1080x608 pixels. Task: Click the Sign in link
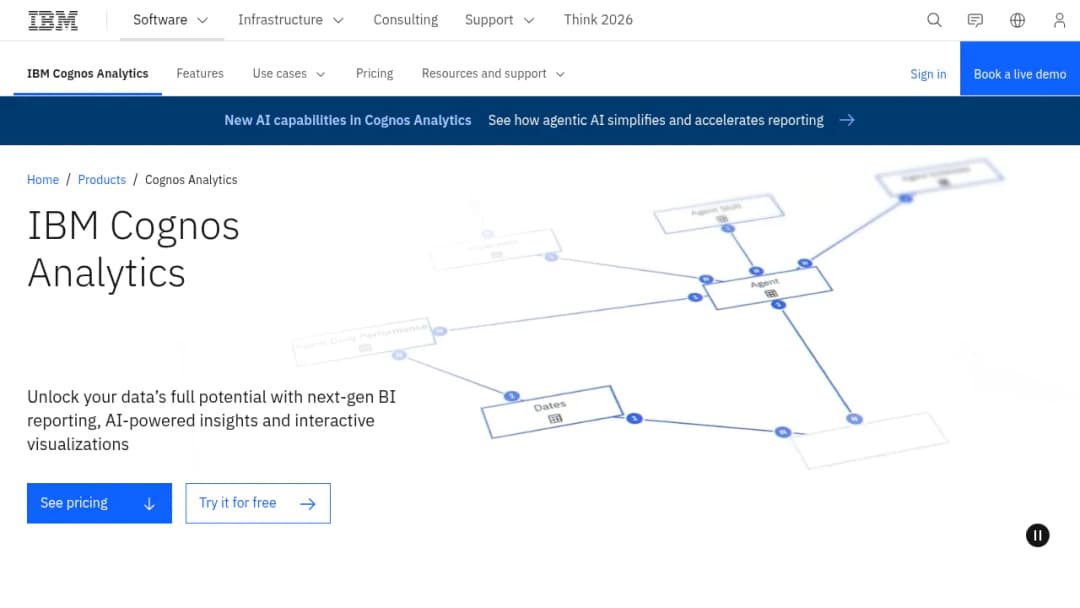[x=928, y=74]
